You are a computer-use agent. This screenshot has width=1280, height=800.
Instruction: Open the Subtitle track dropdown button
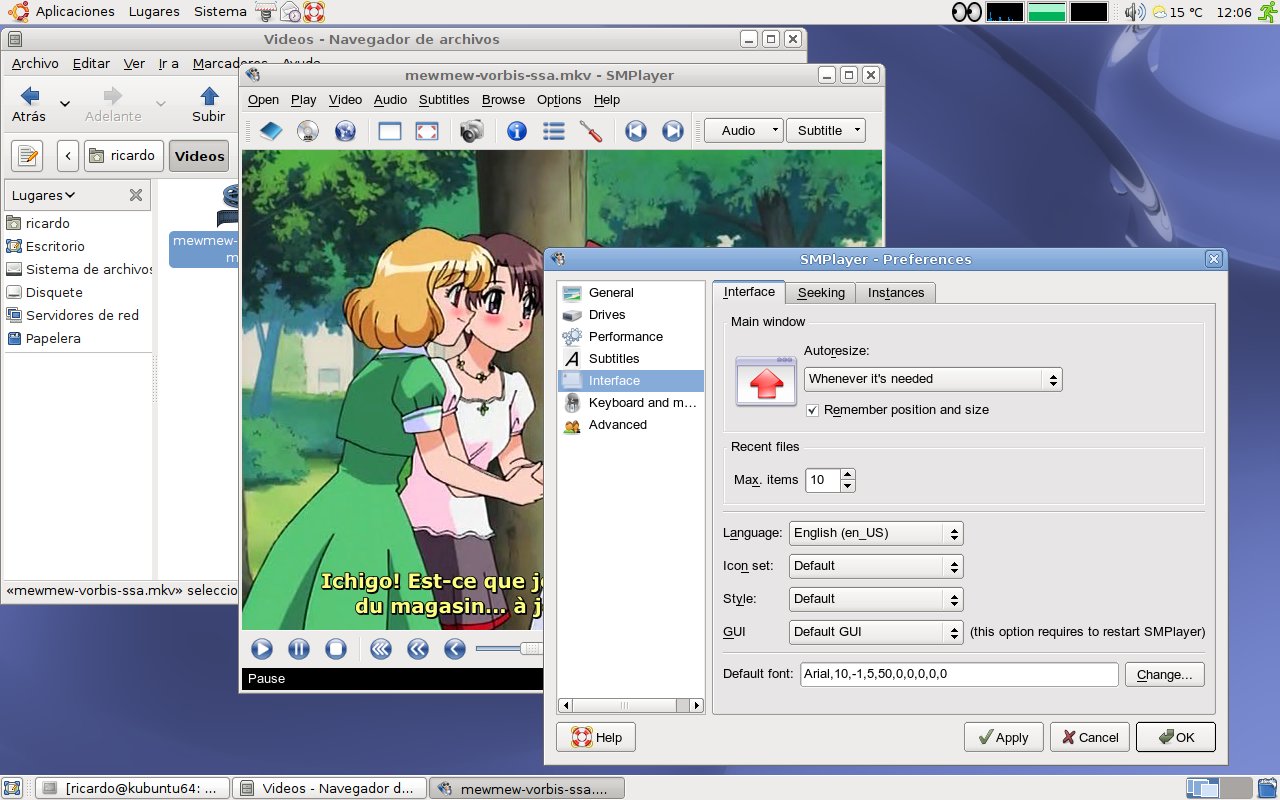(x=825, y=131)
